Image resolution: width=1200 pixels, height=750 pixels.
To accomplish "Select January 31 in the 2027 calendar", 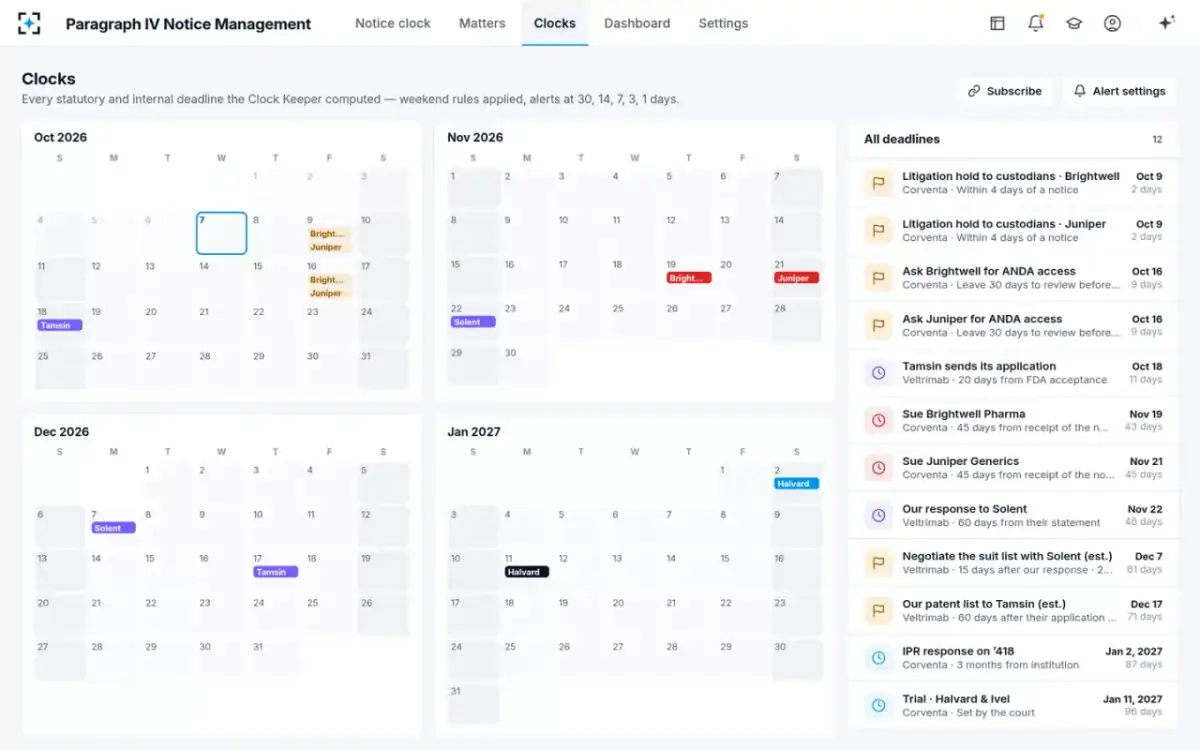I will (x=473, y=704).
